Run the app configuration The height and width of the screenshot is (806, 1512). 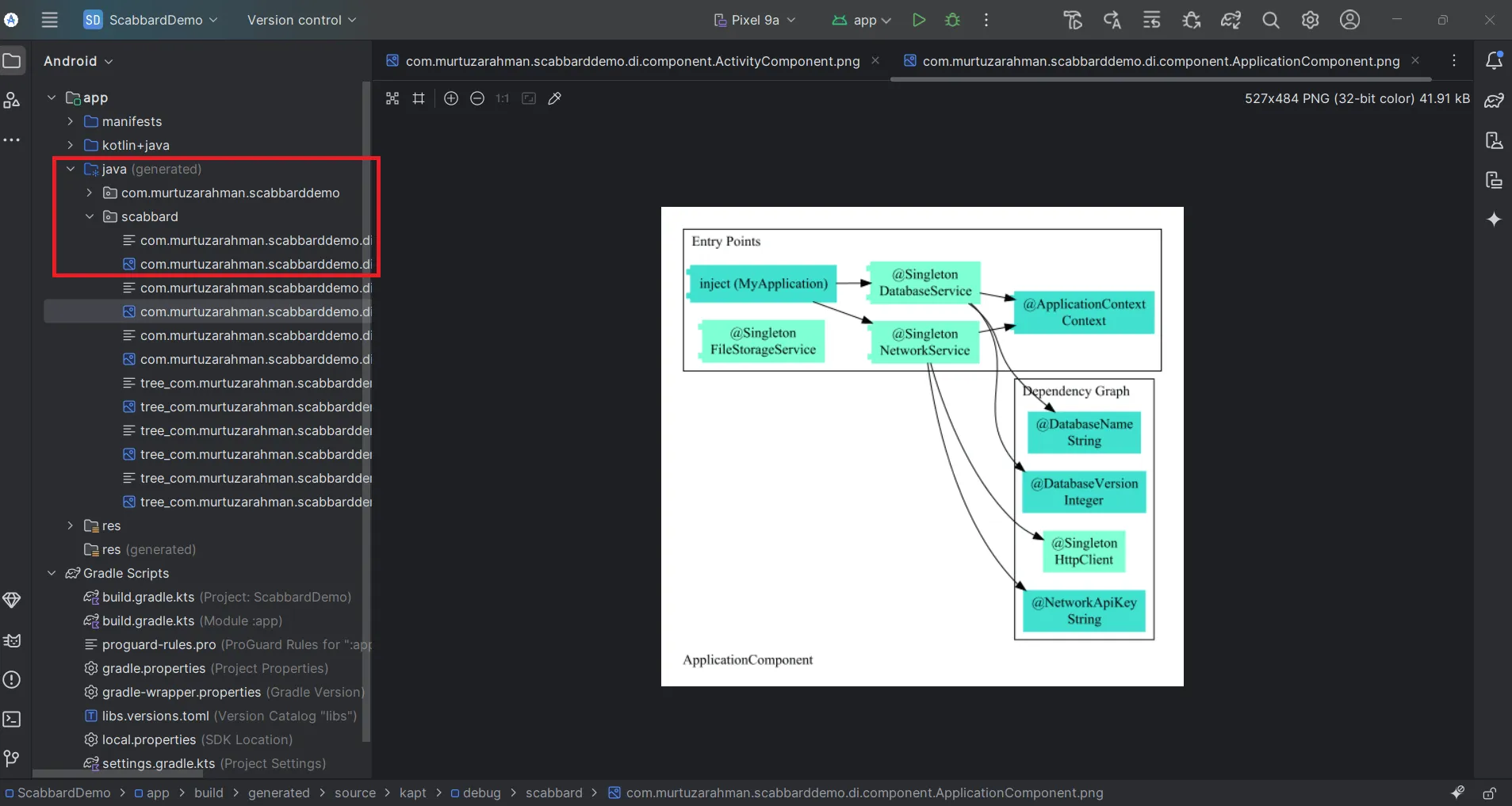(x=919, y=20)
